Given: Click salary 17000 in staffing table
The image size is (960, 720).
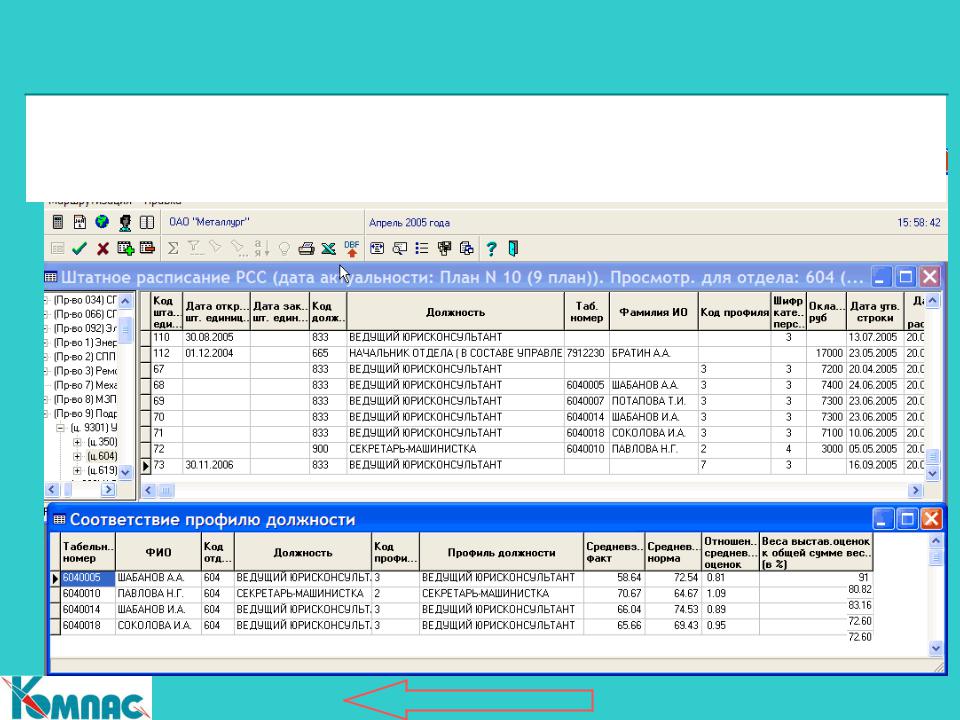Looking at the screenshot, I should (x=826, y=353).
